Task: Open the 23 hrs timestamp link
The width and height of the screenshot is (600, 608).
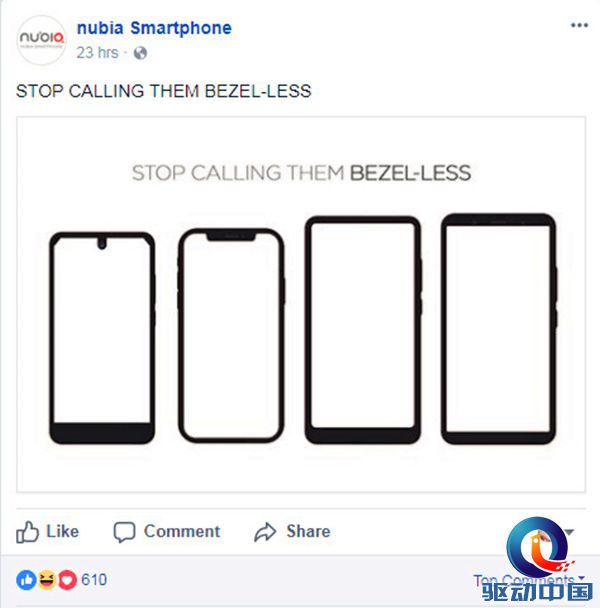Action: 97,53
